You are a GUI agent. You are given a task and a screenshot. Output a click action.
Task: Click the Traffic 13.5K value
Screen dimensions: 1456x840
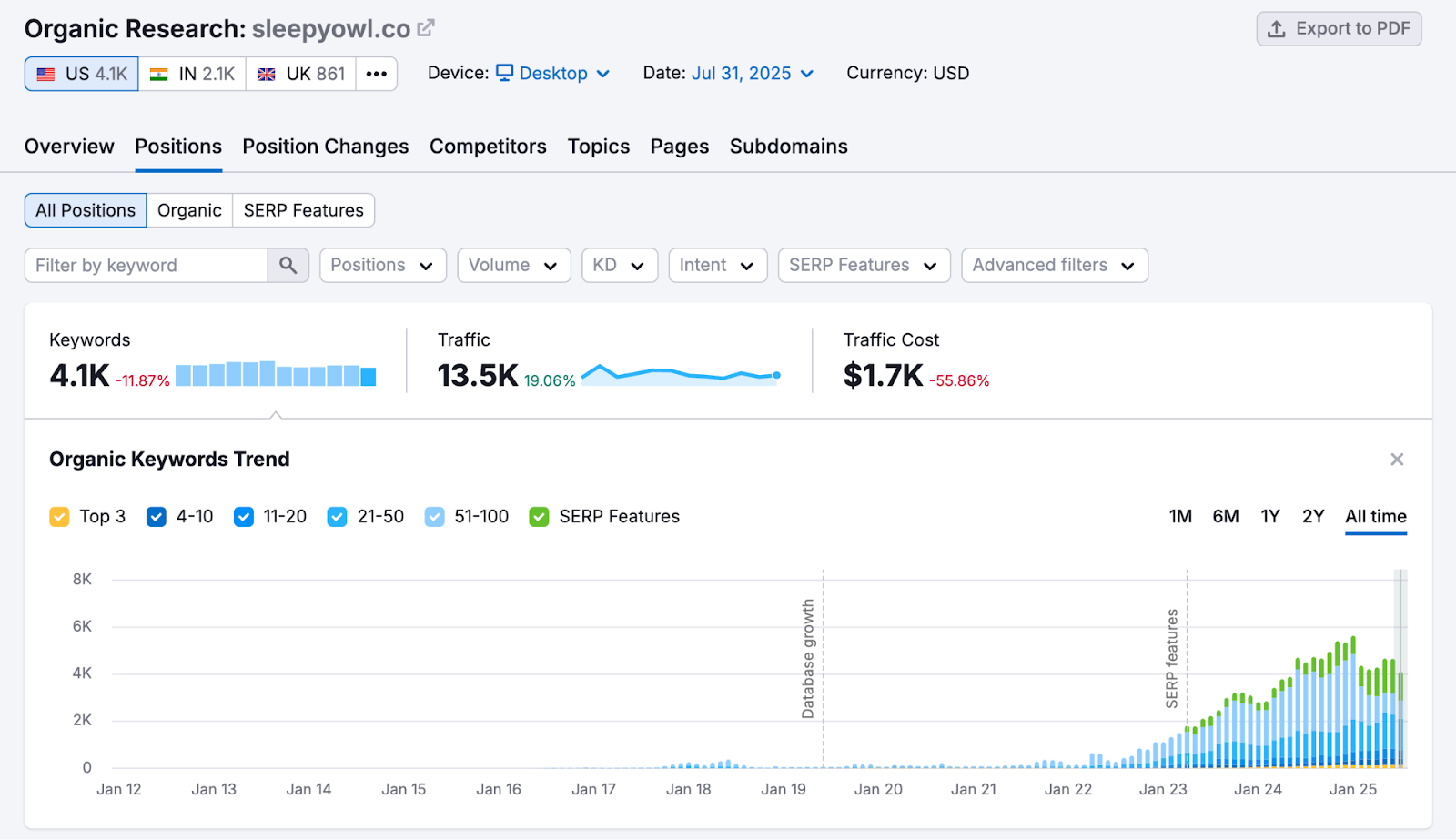tap(478, 375)
